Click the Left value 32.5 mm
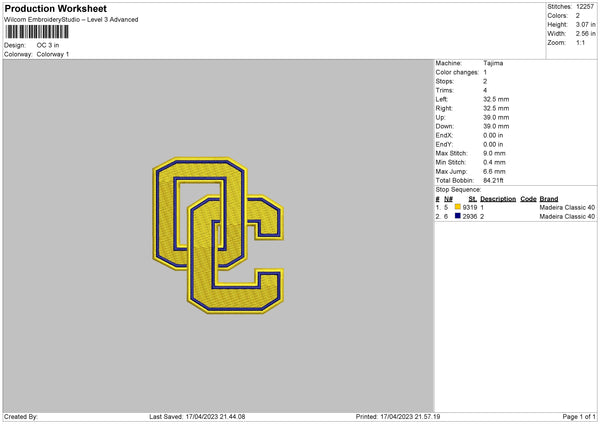 pyautogui.click(x=496, y=99)
